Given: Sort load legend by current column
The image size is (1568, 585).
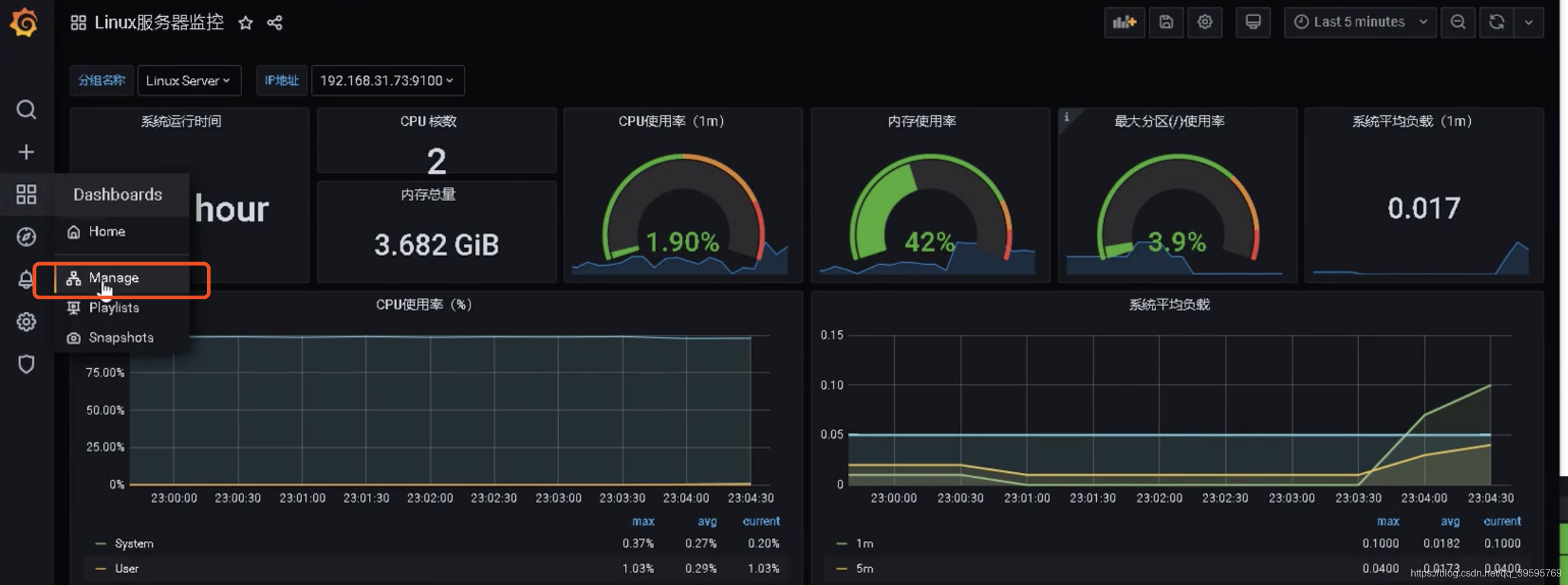Looking at the screenshot, I should 1502,521.
